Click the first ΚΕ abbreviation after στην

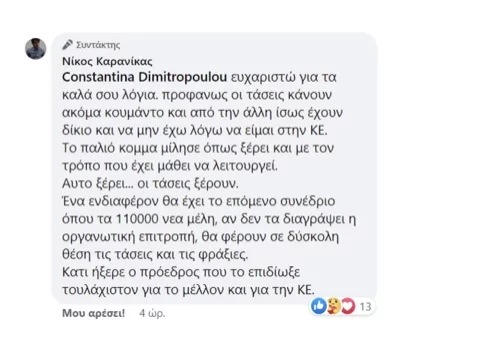tap(319, 130)
